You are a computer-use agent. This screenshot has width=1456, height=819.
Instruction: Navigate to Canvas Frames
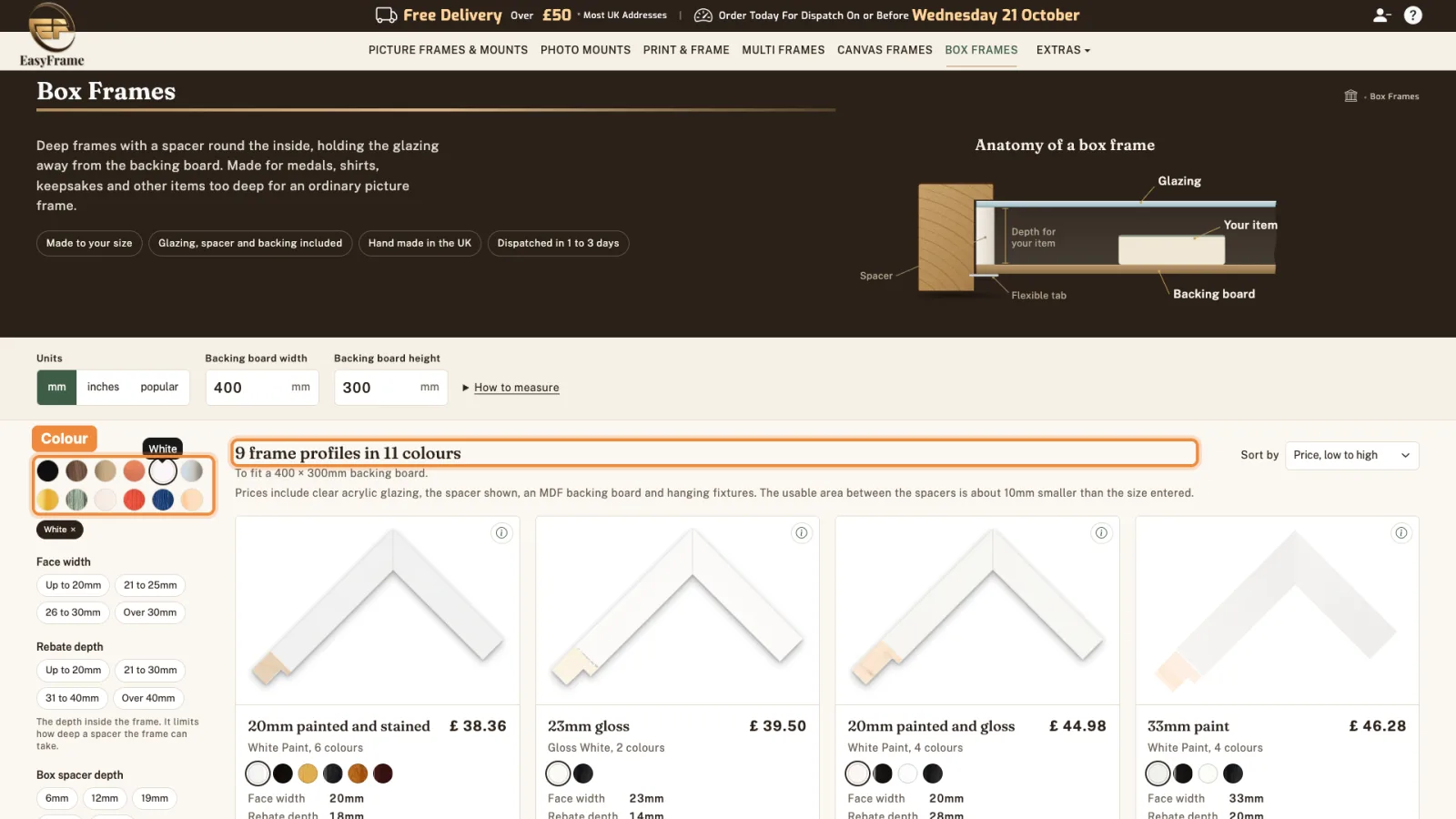click(885, 50)
